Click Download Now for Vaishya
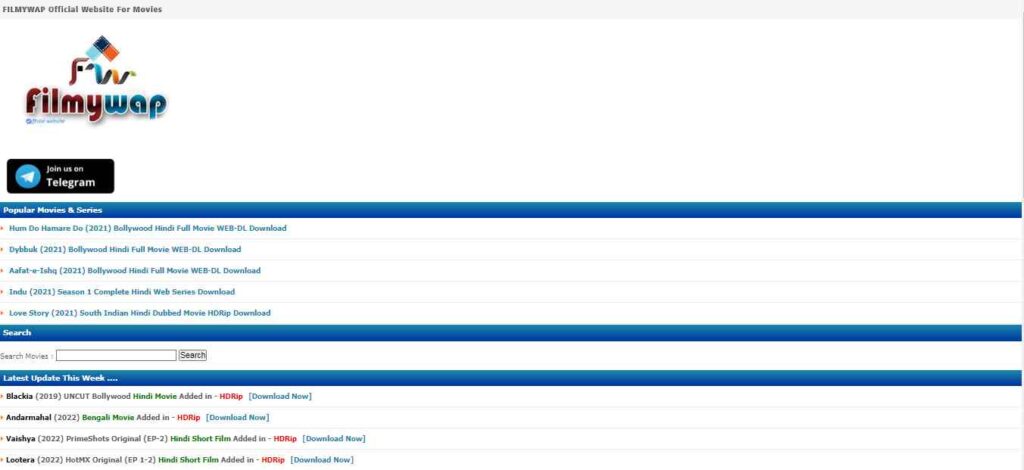 pos(334,439)
